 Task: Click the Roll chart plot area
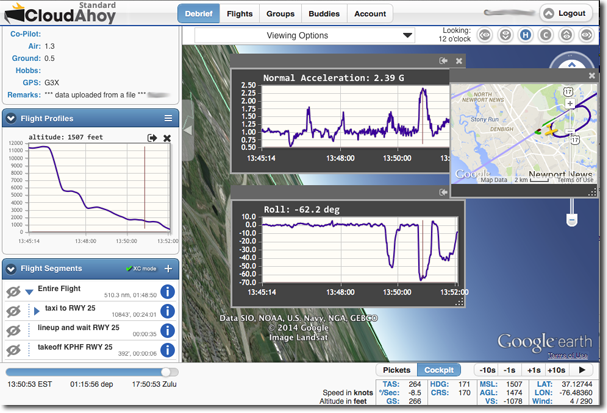(x=360, y=250)
